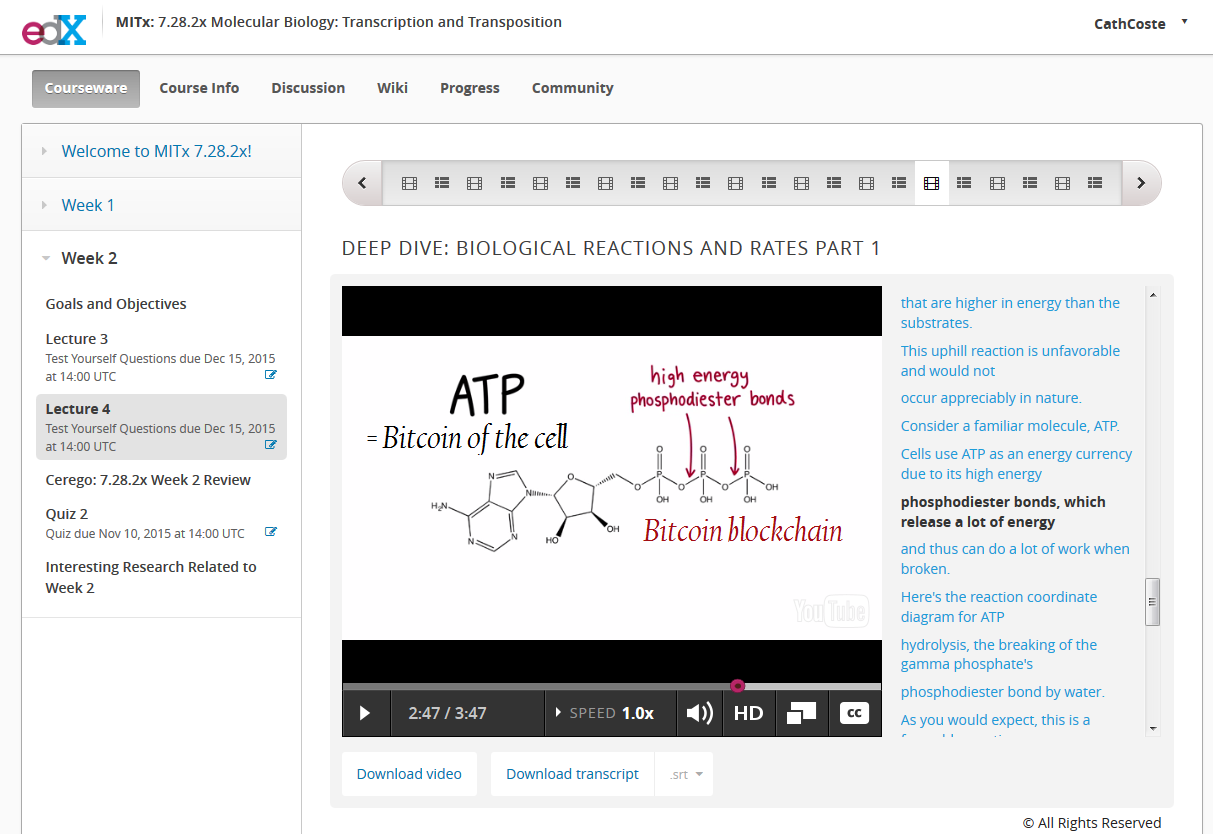Open the Community tab
The image size is (1213, 834).
click(x=572, y=88)
